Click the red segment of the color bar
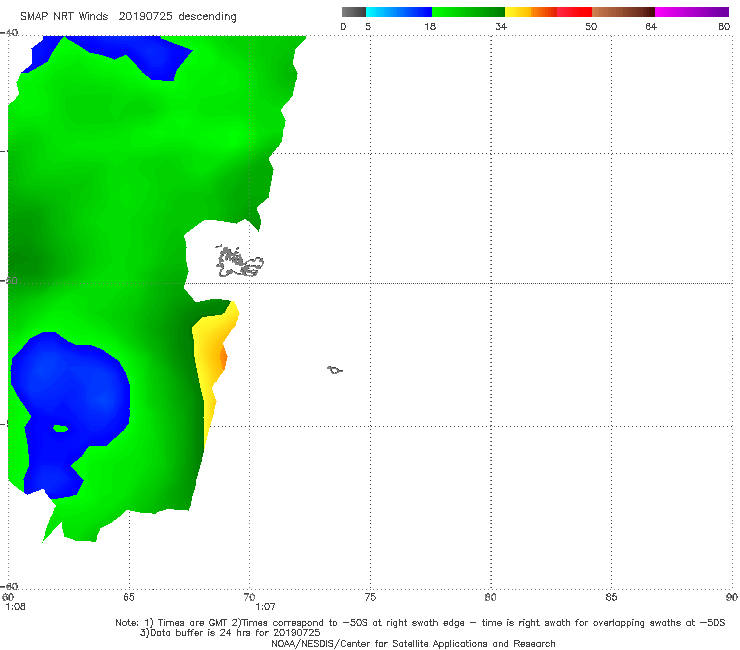This screenshot has width=740, height=650. (574, 12)
